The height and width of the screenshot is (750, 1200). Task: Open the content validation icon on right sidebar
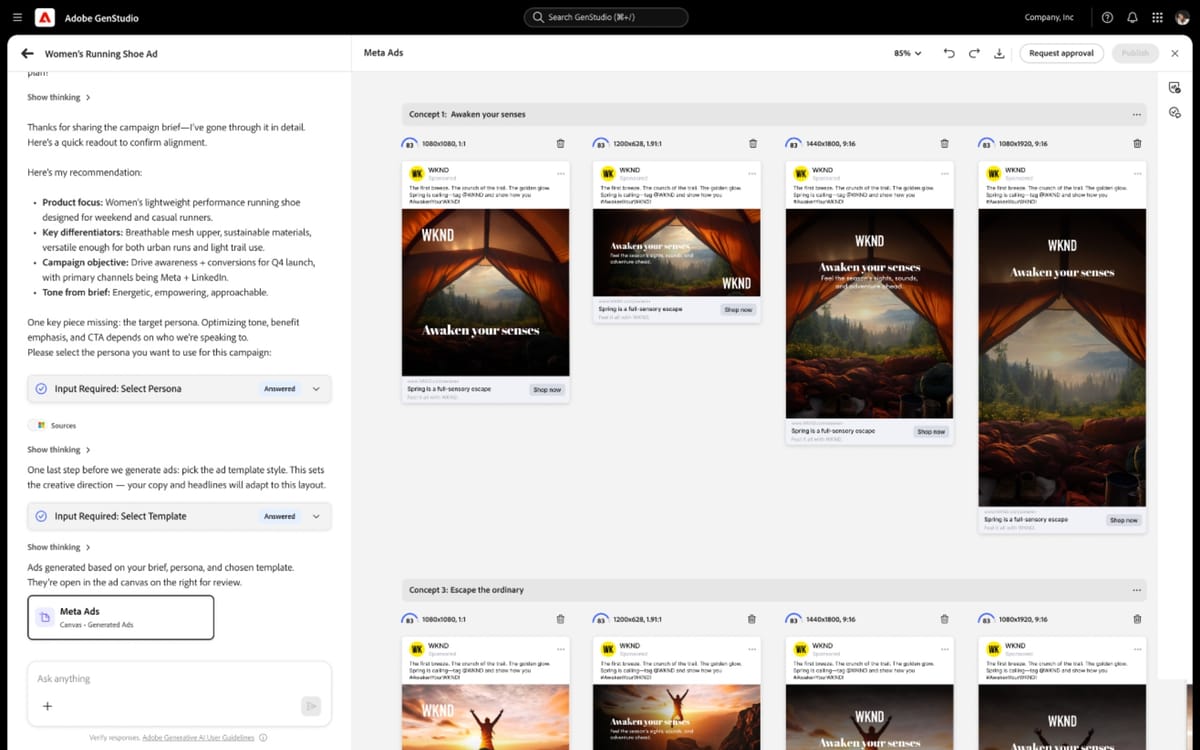pyautogui.click(x=1175, y=112)
